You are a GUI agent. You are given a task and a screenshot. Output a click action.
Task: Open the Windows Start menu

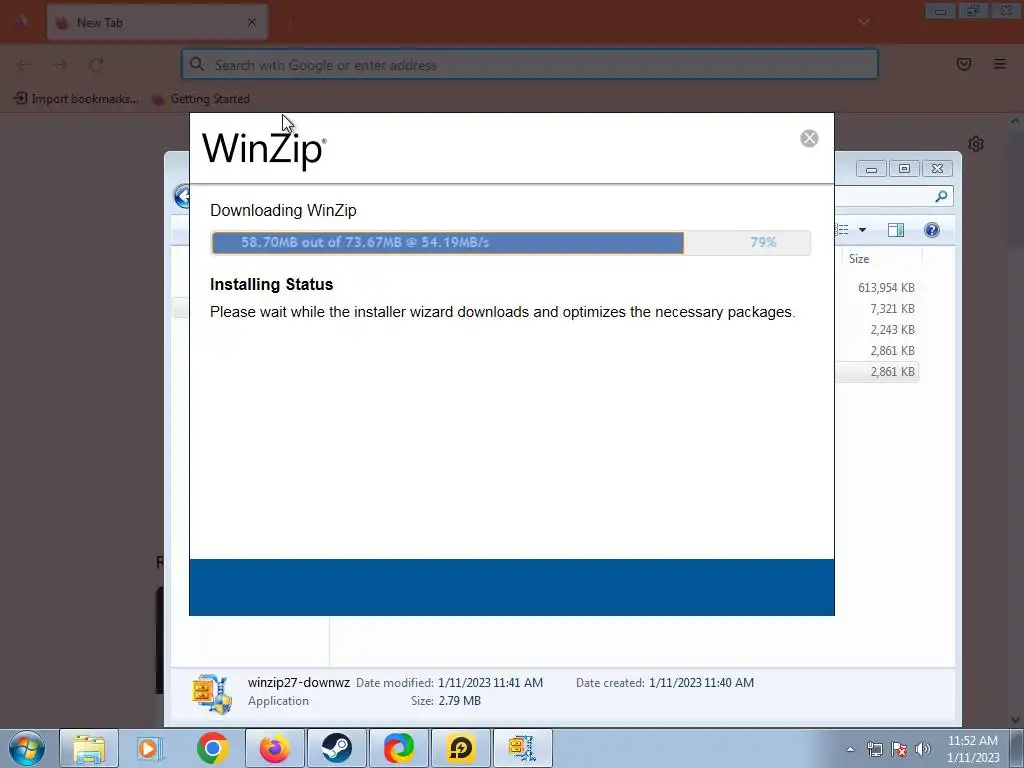(27, 748)
